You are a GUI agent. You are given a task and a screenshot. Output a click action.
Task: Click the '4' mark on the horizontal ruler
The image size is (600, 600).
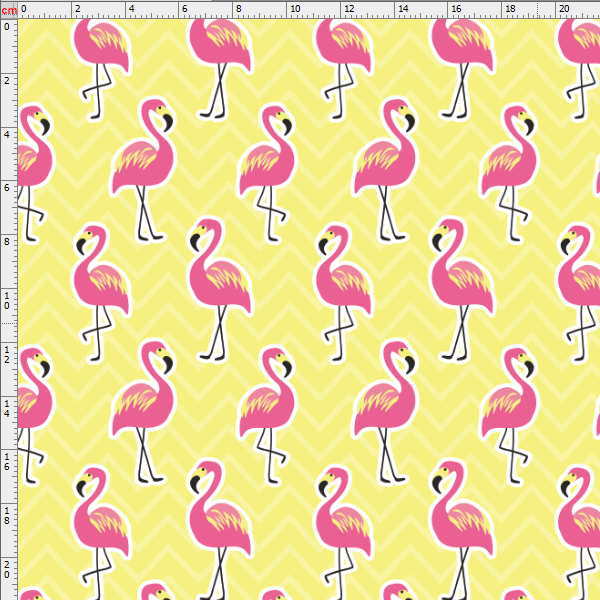(x=132, y=8)
